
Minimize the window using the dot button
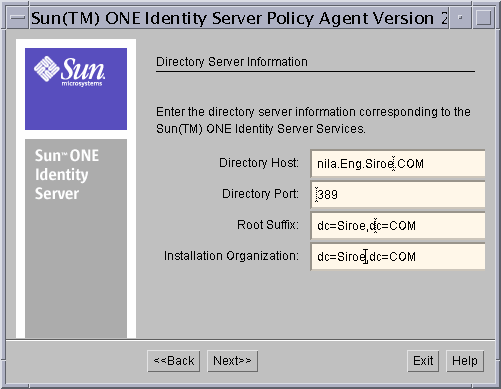pos(460,18)
